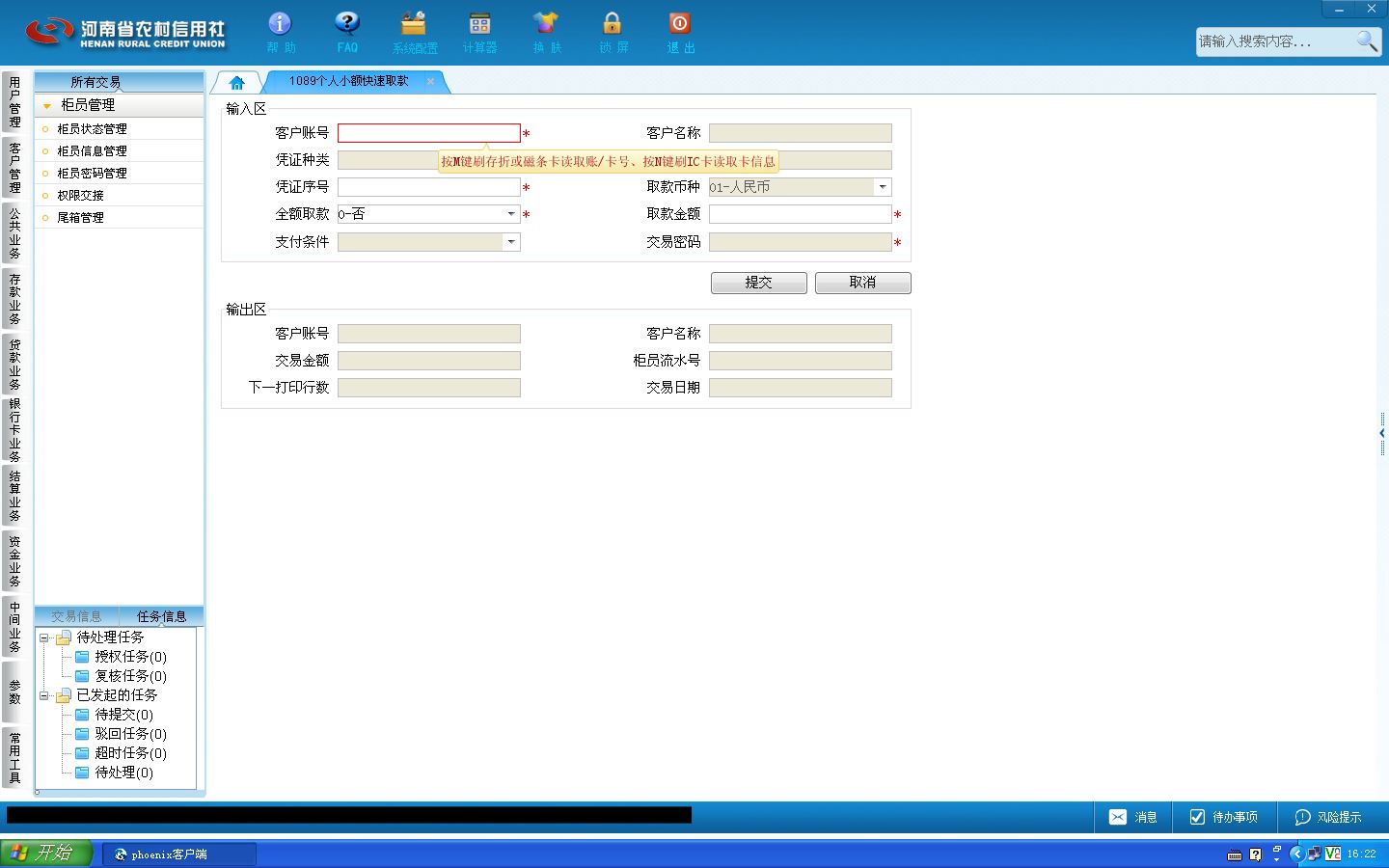Open the 常用工具 side tab
Viewport: 1389px width, 868px height.
click(14, 758)
